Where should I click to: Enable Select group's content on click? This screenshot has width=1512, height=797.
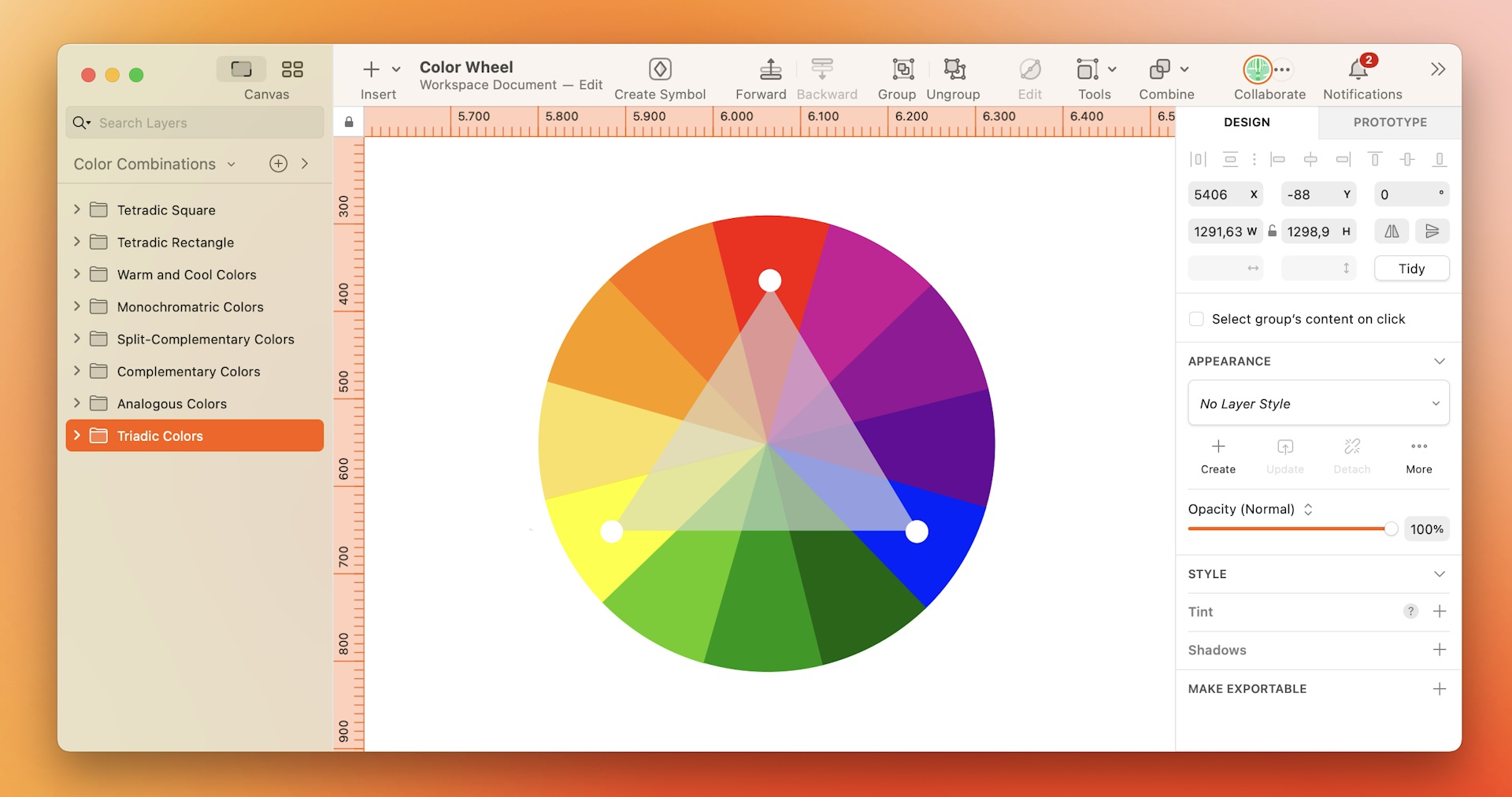1196,318
